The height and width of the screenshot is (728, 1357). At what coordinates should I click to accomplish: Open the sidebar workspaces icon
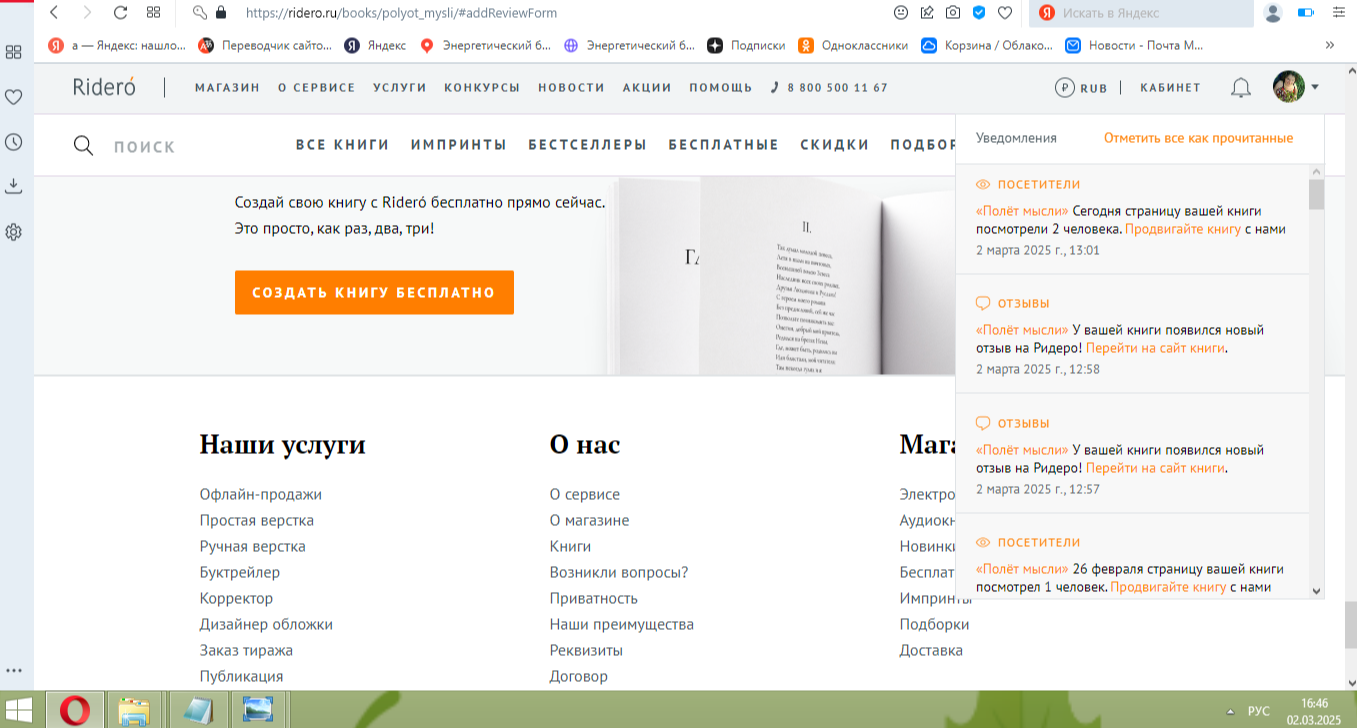pos(14,52)
